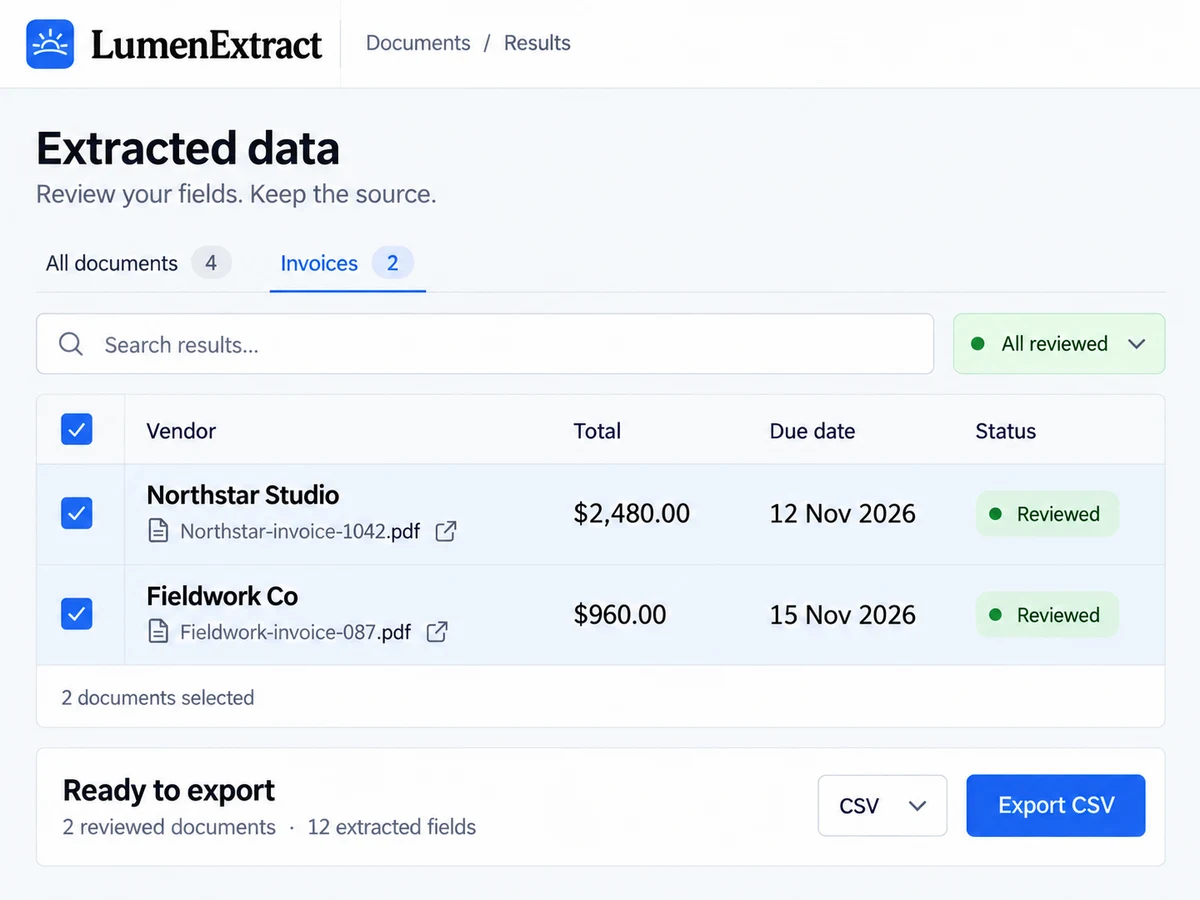The image size is (1200, 900).
Task: Click the Vendor column header
Action: click(181, 431)
